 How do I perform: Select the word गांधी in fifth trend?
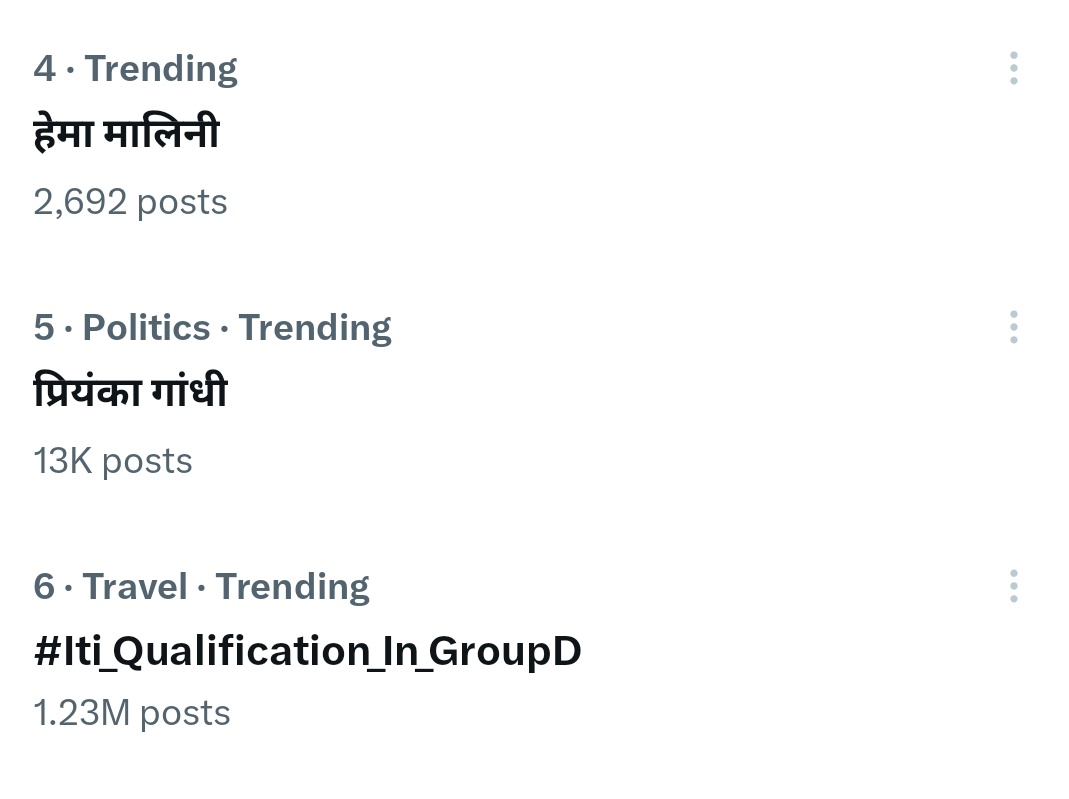tap(190, 391)
